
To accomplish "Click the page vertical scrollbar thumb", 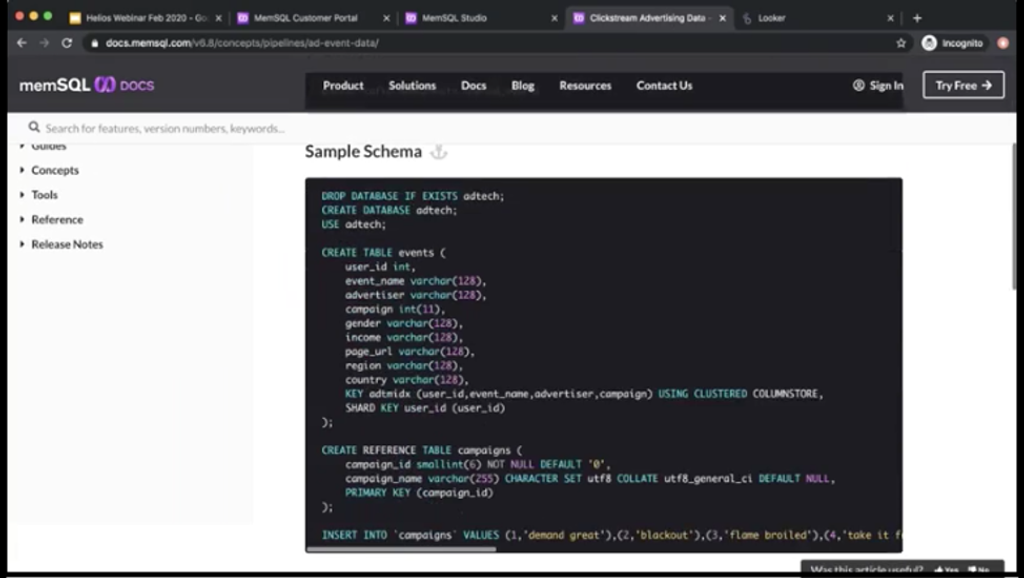I will [x=1013, y=216].
